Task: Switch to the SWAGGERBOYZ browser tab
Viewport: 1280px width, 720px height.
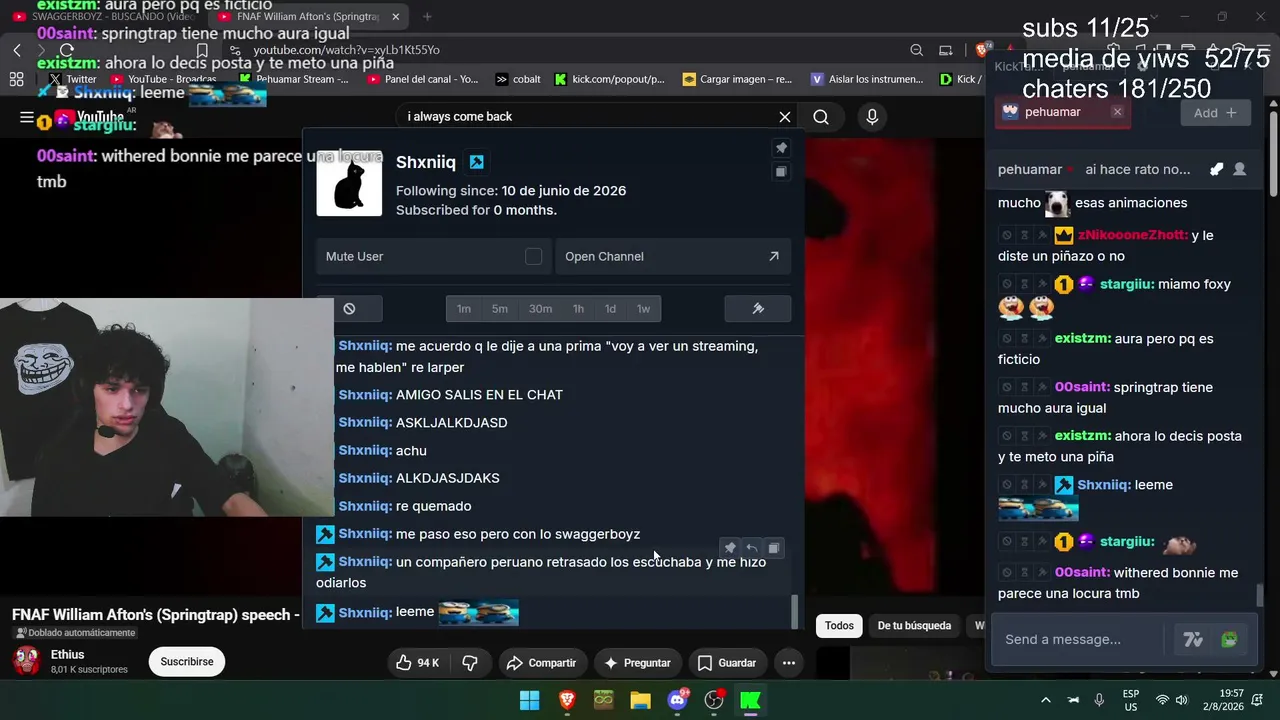Action: click(x=103, y=17)
